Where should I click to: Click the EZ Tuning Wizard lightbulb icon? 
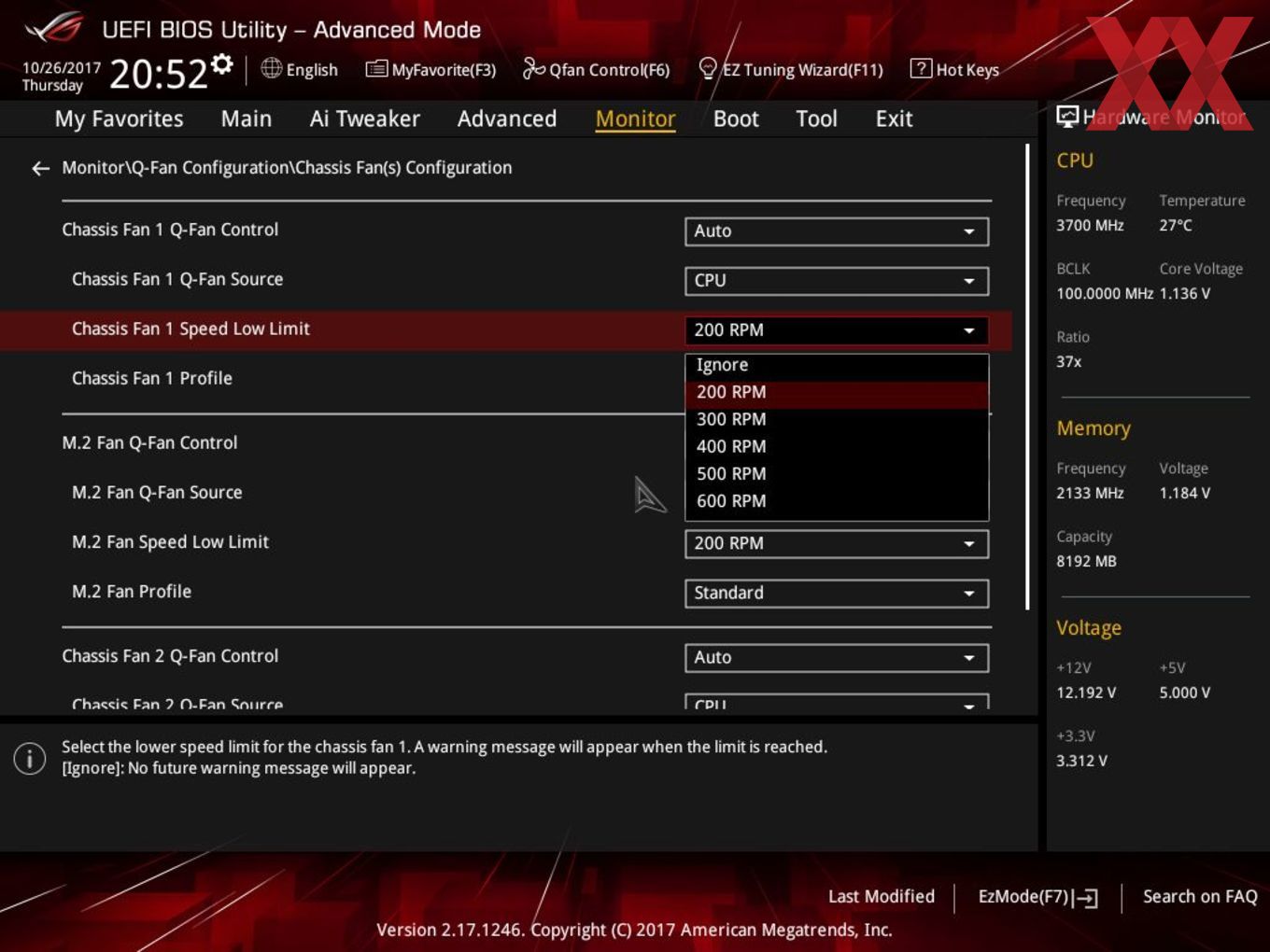[708, 68]
